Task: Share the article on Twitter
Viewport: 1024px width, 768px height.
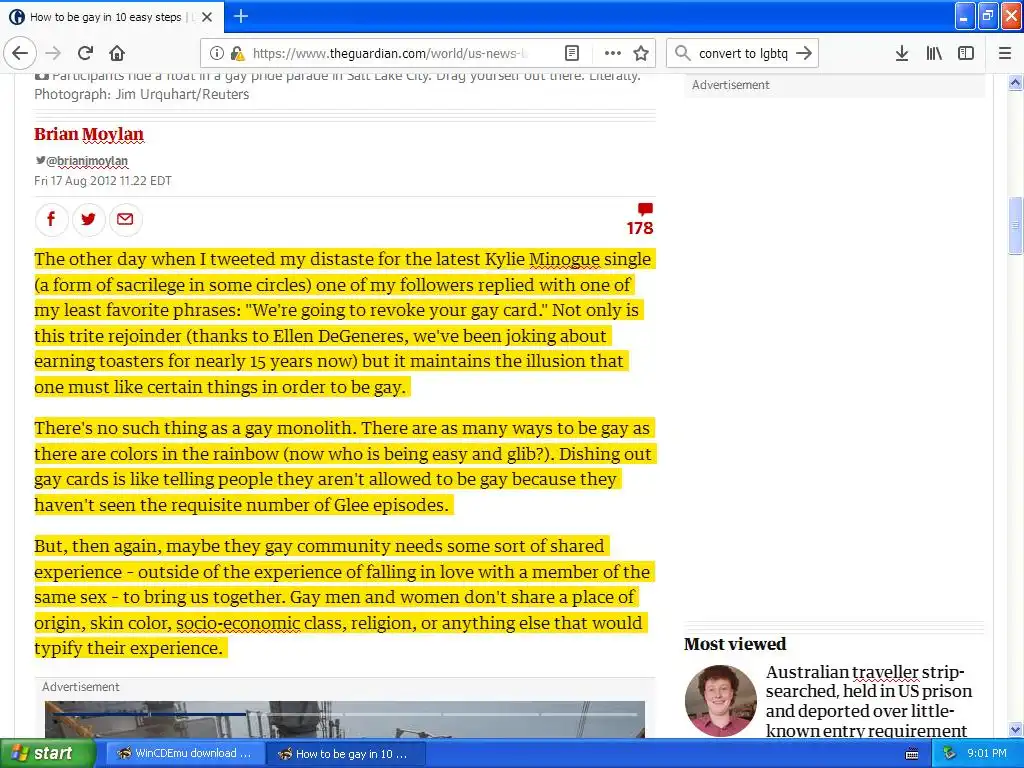Action: tap(88, 219)
